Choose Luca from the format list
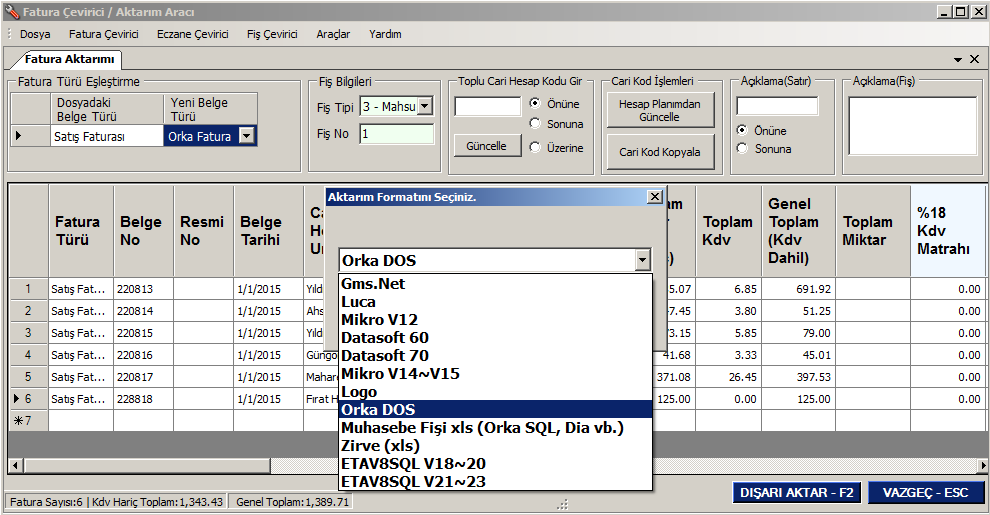The height and width of the screenshot is (515, 990). click(x=496, y=302)
